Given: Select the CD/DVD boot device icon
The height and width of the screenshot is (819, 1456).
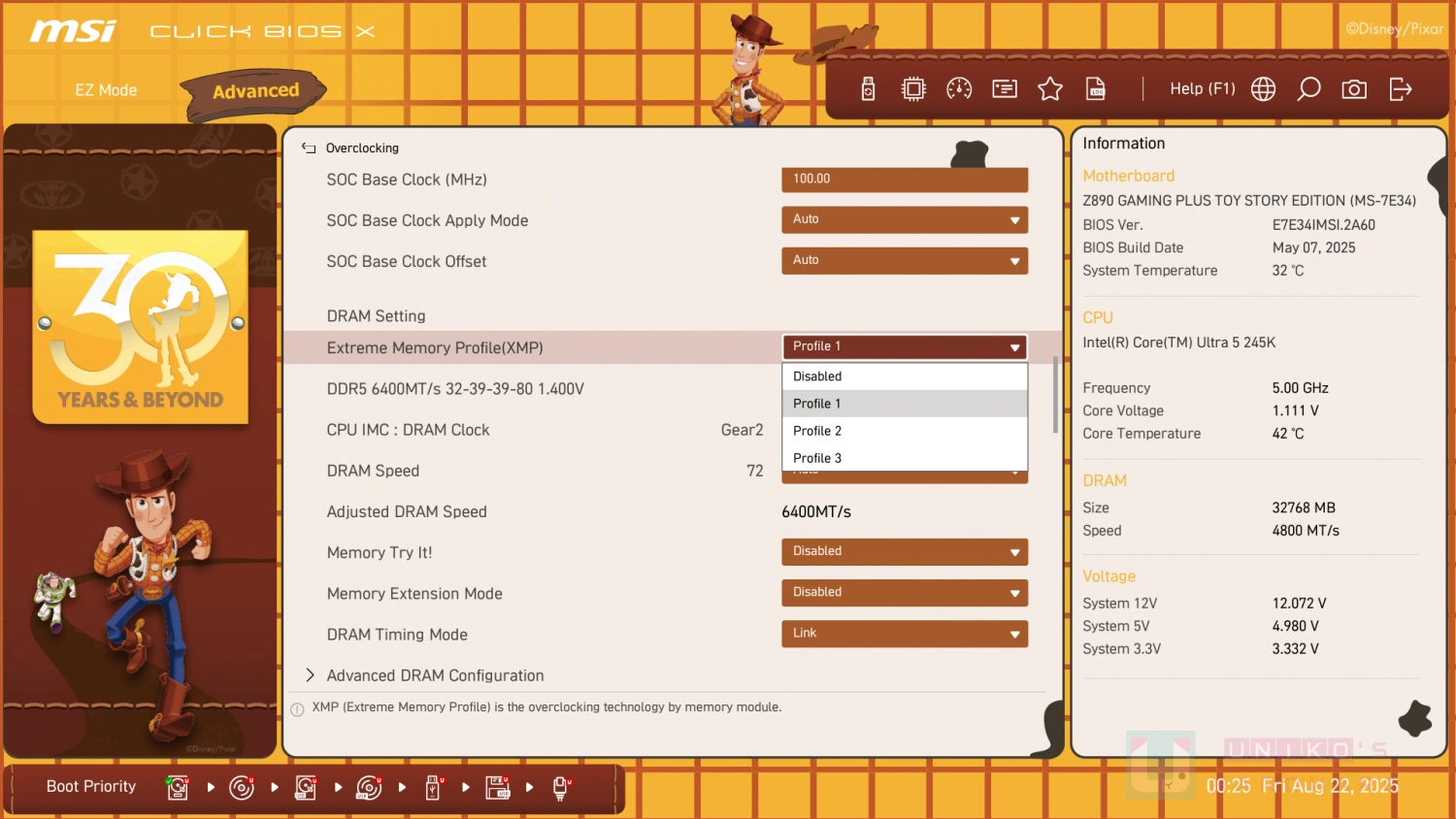Looking at the screenshot, I should click(242, 787).
